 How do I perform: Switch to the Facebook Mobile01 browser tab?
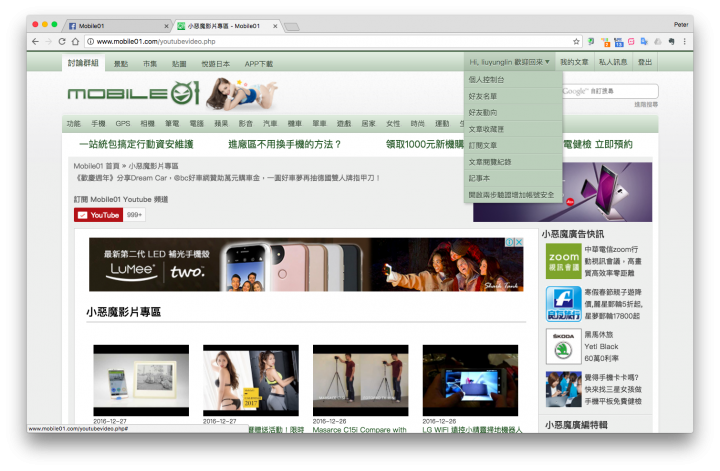click(x=117, y=26)
